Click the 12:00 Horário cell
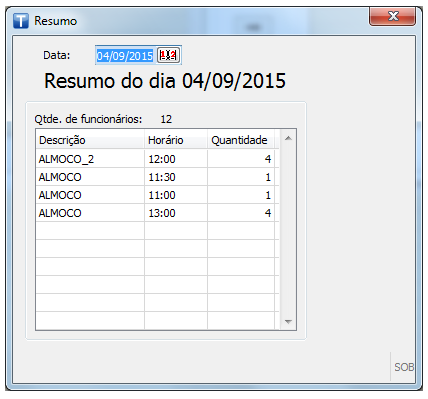 tap(176, 159)
